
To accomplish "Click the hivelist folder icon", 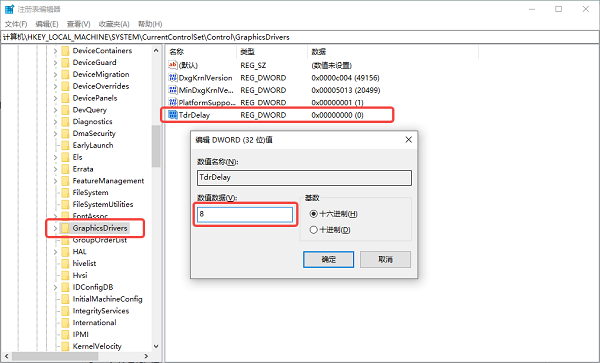I will [65, 264].
